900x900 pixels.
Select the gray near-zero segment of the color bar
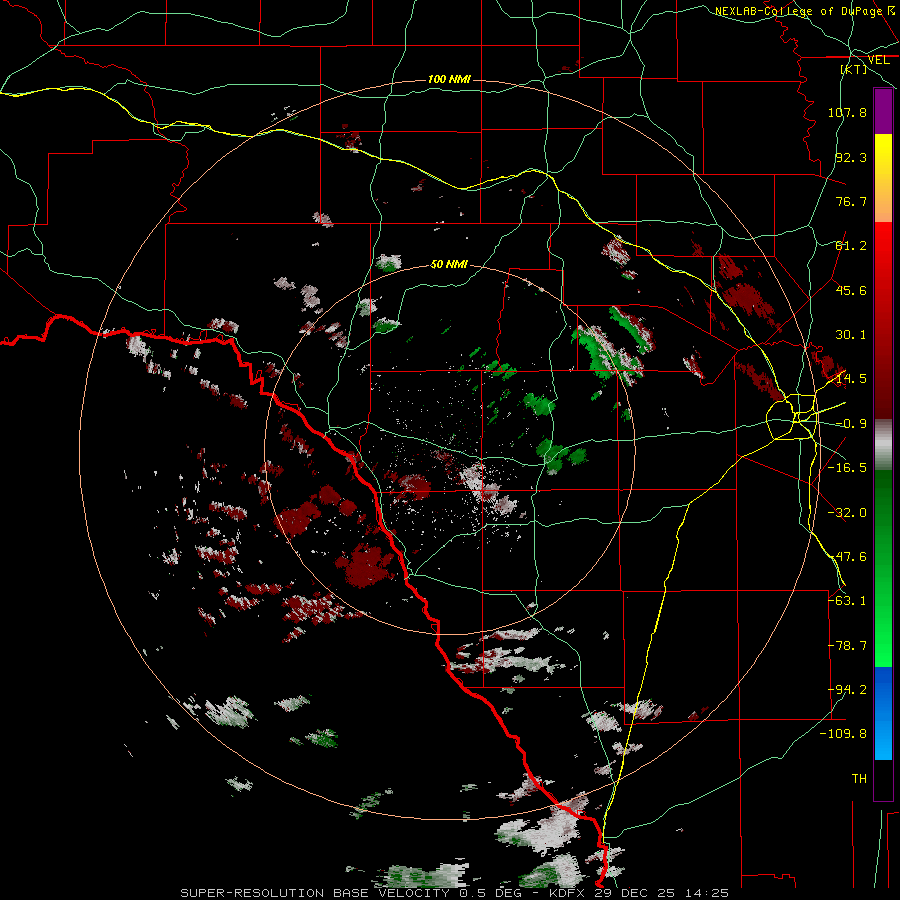883,445
